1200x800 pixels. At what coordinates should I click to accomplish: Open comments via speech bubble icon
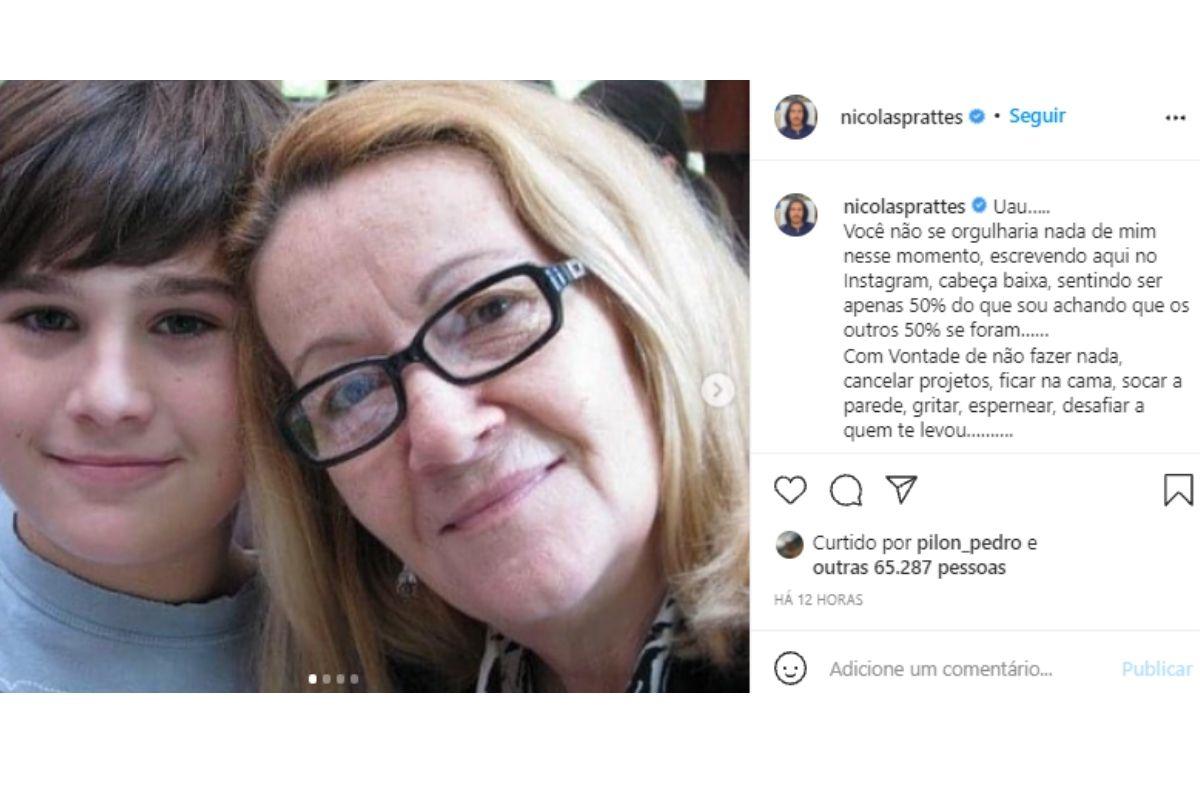[x=846, y=490]
